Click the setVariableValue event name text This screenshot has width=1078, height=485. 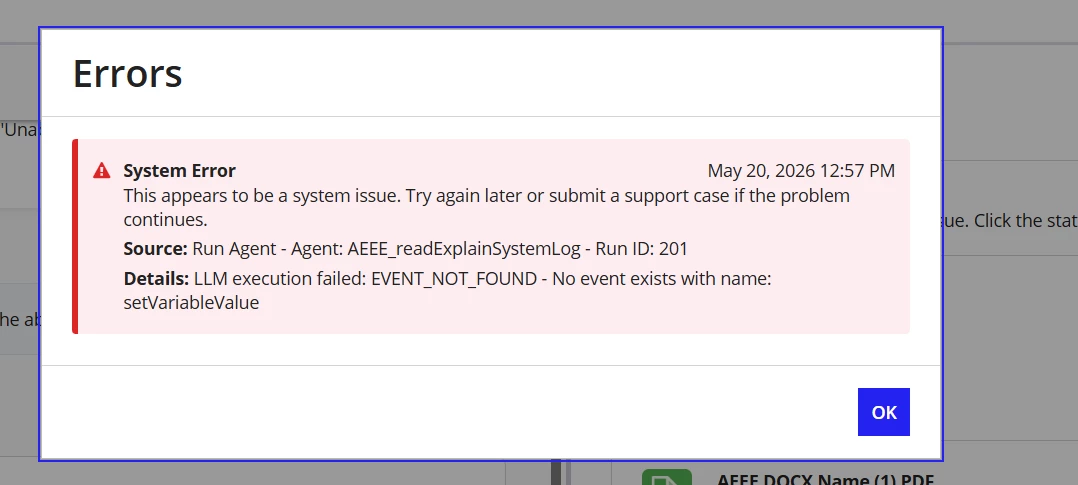(191, 303)
